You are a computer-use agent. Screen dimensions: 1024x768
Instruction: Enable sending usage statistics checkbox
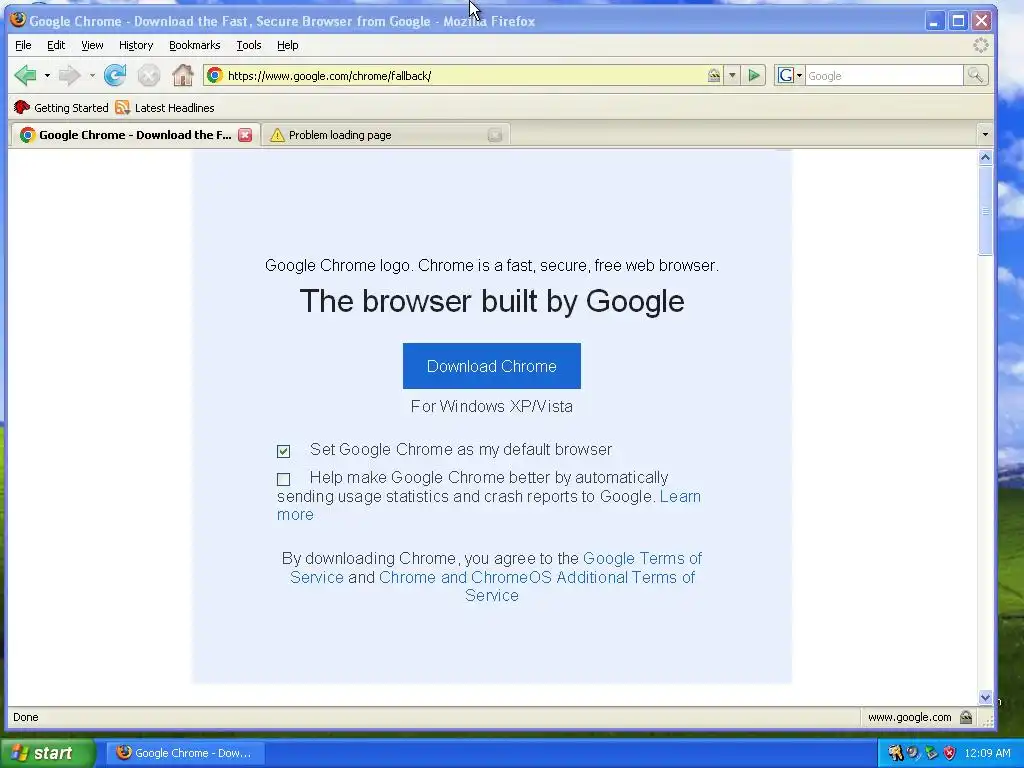point(283,479)
